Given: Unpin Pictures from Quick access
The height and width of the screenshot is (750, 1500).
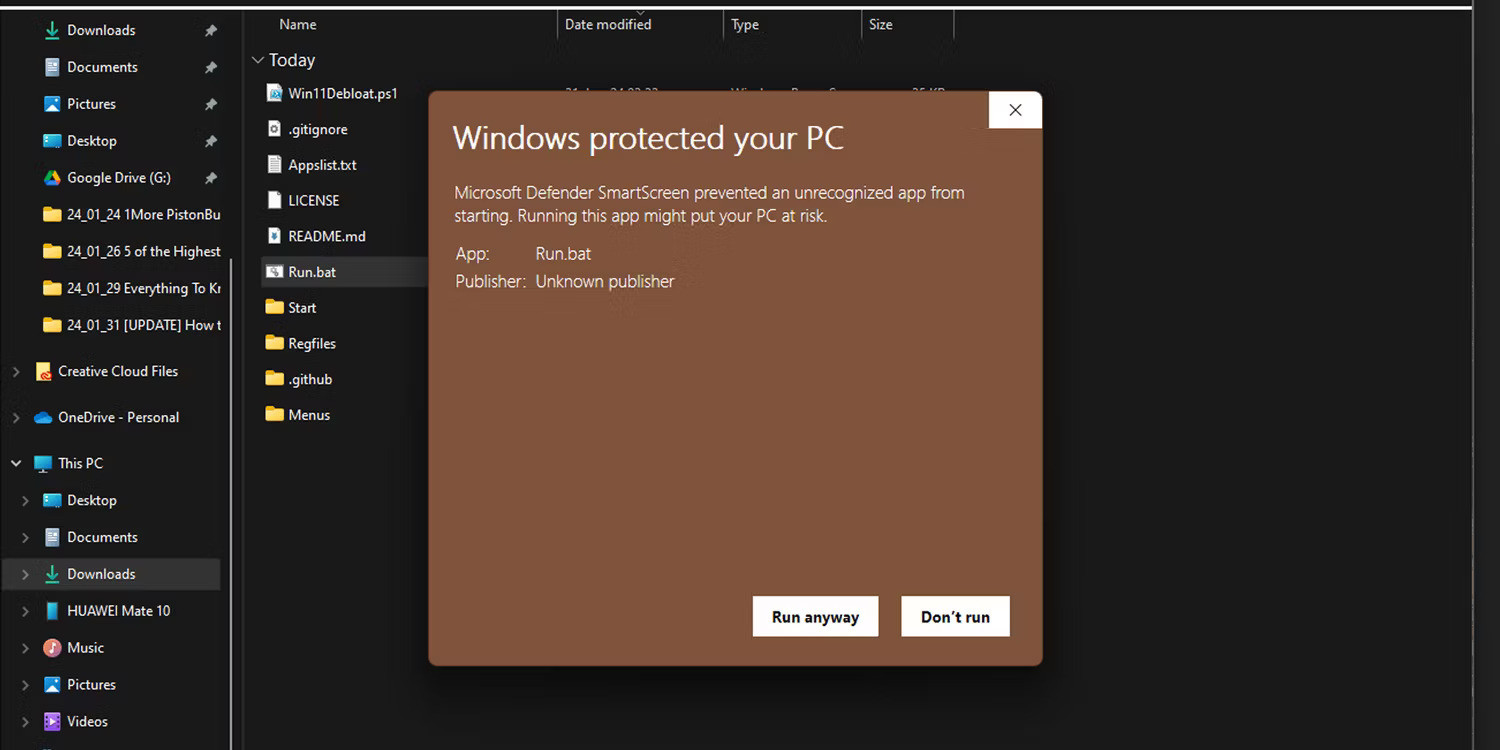Looking at the screenshot, I should (x=210, y=103).
